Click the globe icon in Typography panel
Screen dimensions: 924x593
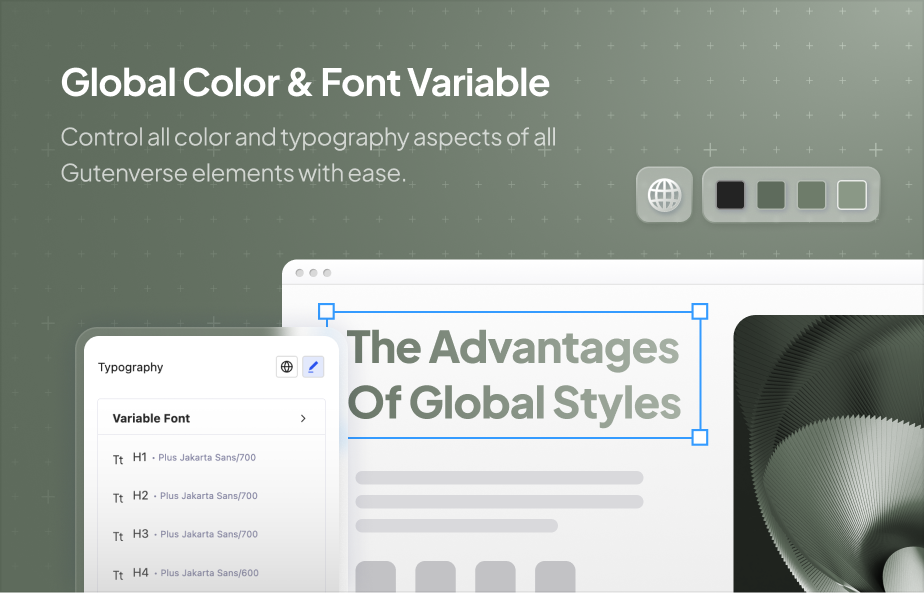(x=287, y=367)
